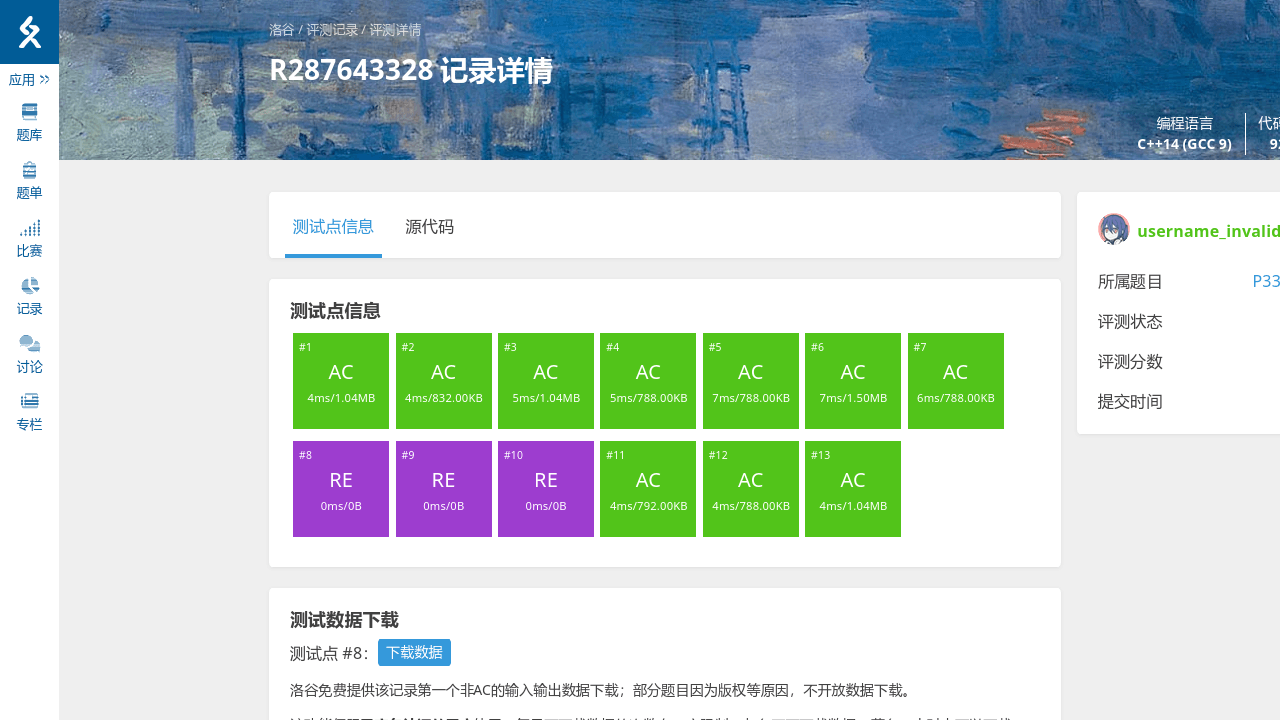Image resolution: width=1280 pixels, height=720 pixels.
Task: Switch to the 测试点信息 tab
Action: [x=333, y=227]
